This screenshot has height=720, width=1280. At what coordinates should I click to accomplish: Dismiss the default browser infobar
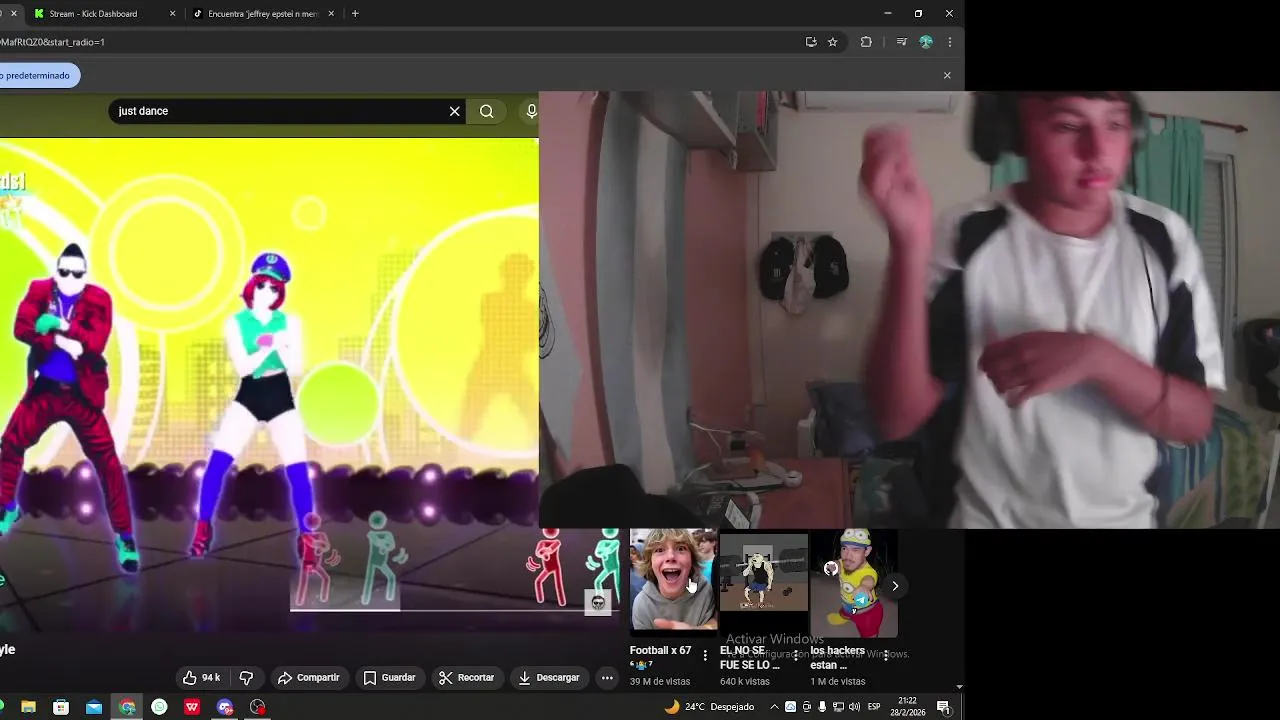(x=947, y=75)
